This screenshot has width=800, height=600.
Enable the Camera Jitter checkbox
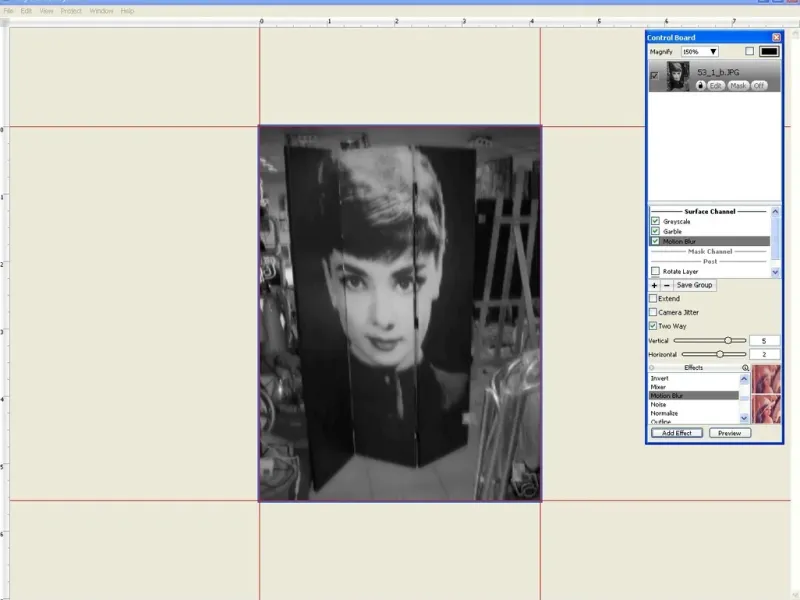coord(654,313)
